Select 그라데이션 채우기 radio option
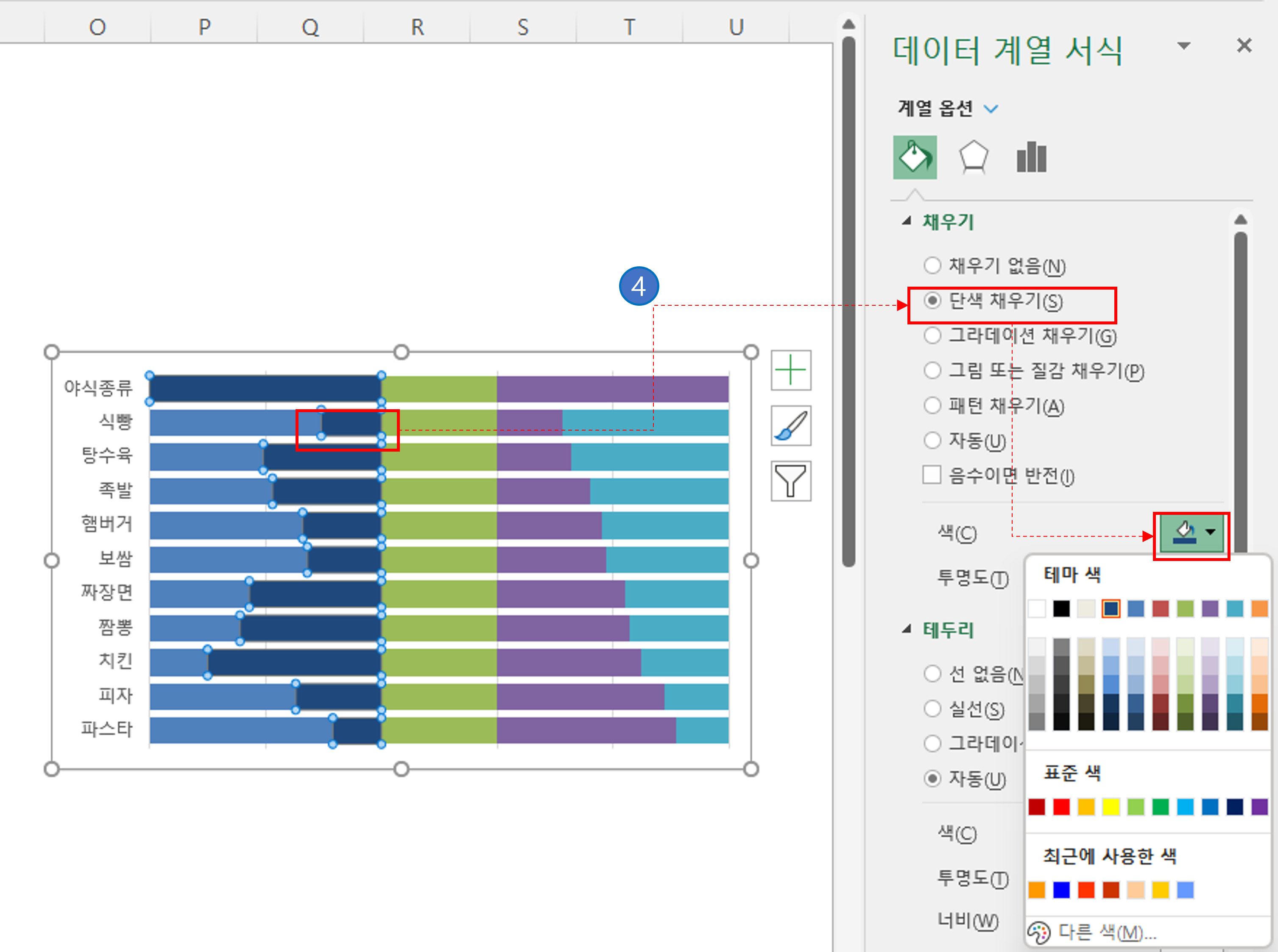Image resolution: width=1278 pixels, height=952 pixels. pos(932,335)
